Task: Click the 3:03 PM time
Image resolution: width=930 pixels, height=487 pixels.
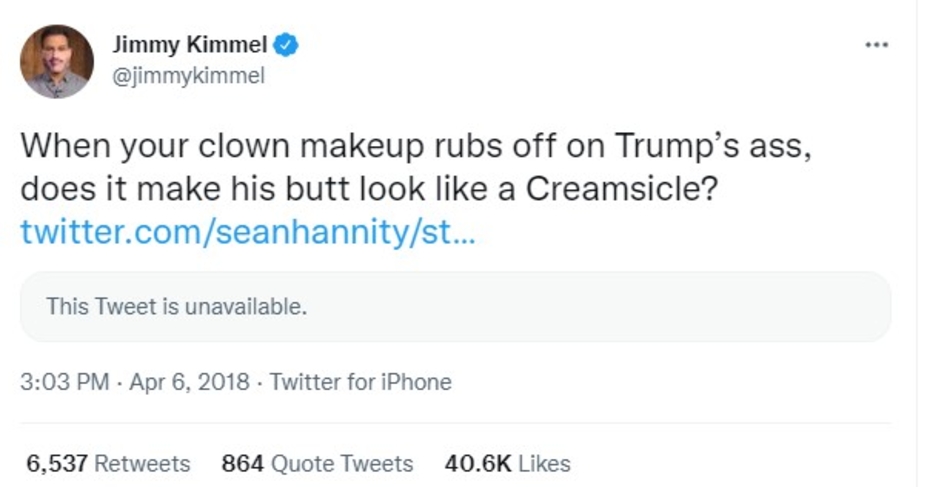Action: tap(63, 382)
